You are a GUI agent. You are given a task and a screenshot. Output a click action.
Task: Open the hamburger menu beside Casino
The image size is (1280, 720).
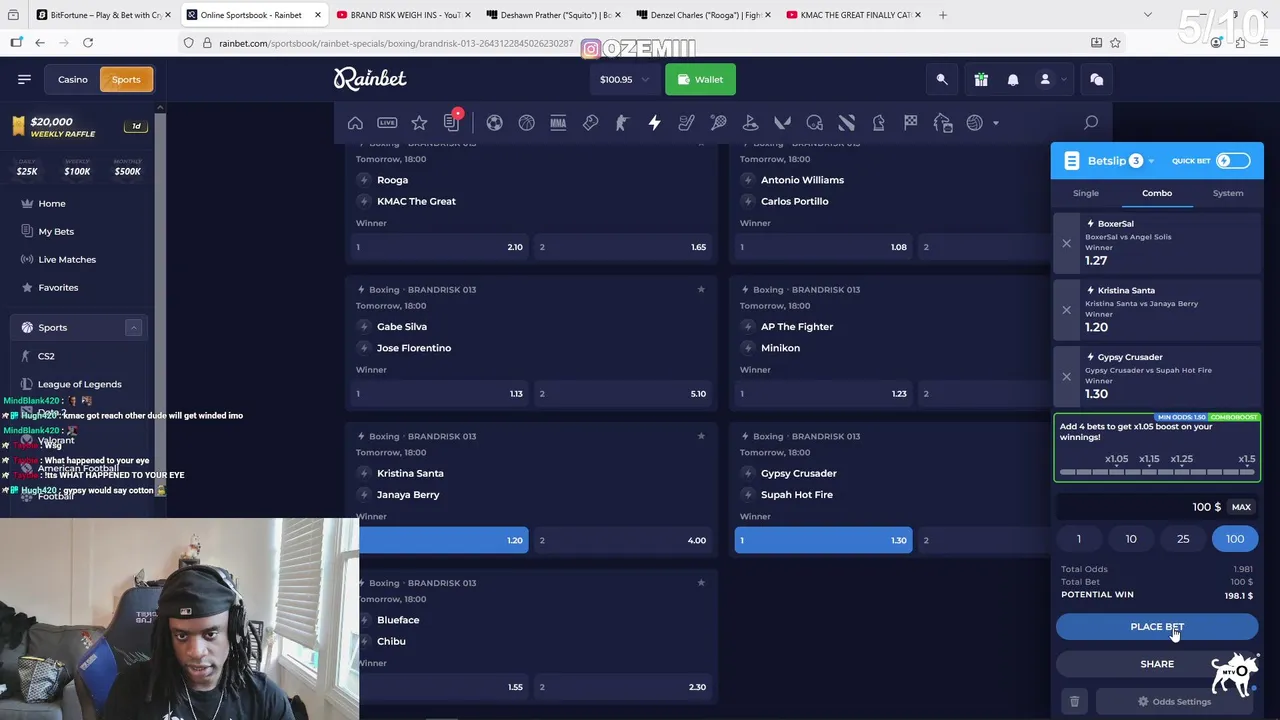(24, 79)
